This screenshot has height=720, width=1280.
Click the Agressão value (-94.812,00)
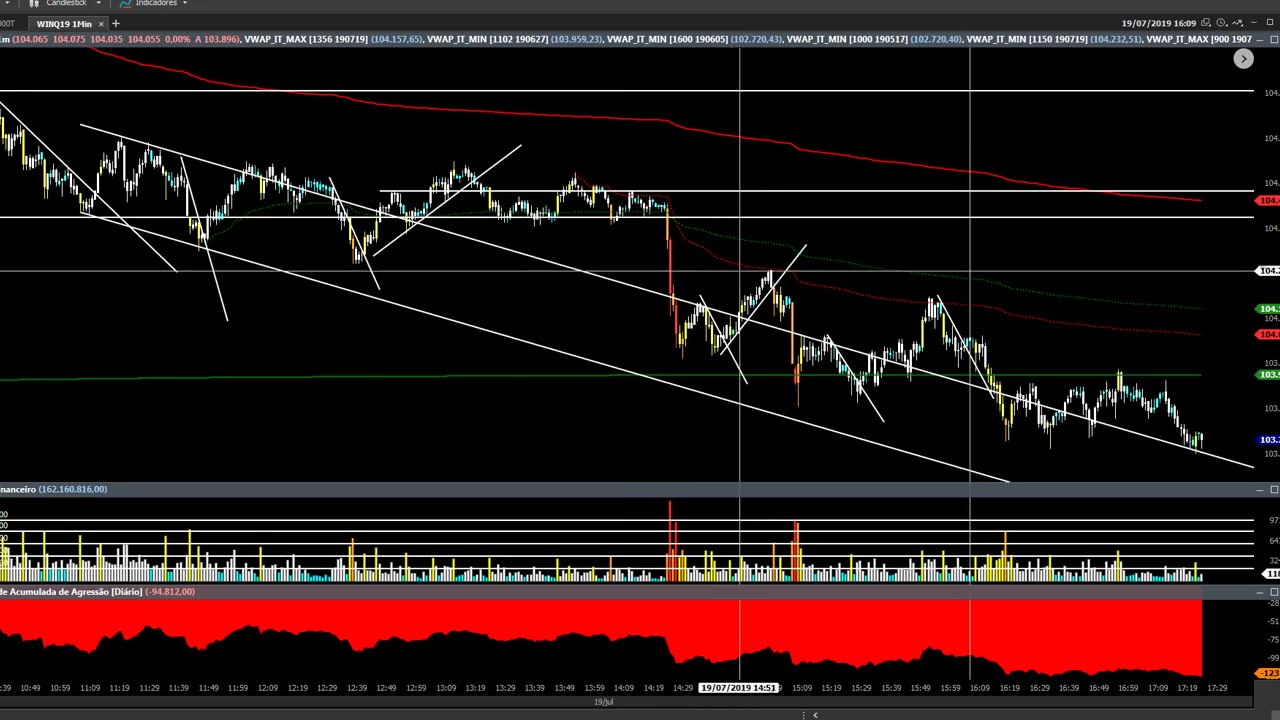(170, 592)
